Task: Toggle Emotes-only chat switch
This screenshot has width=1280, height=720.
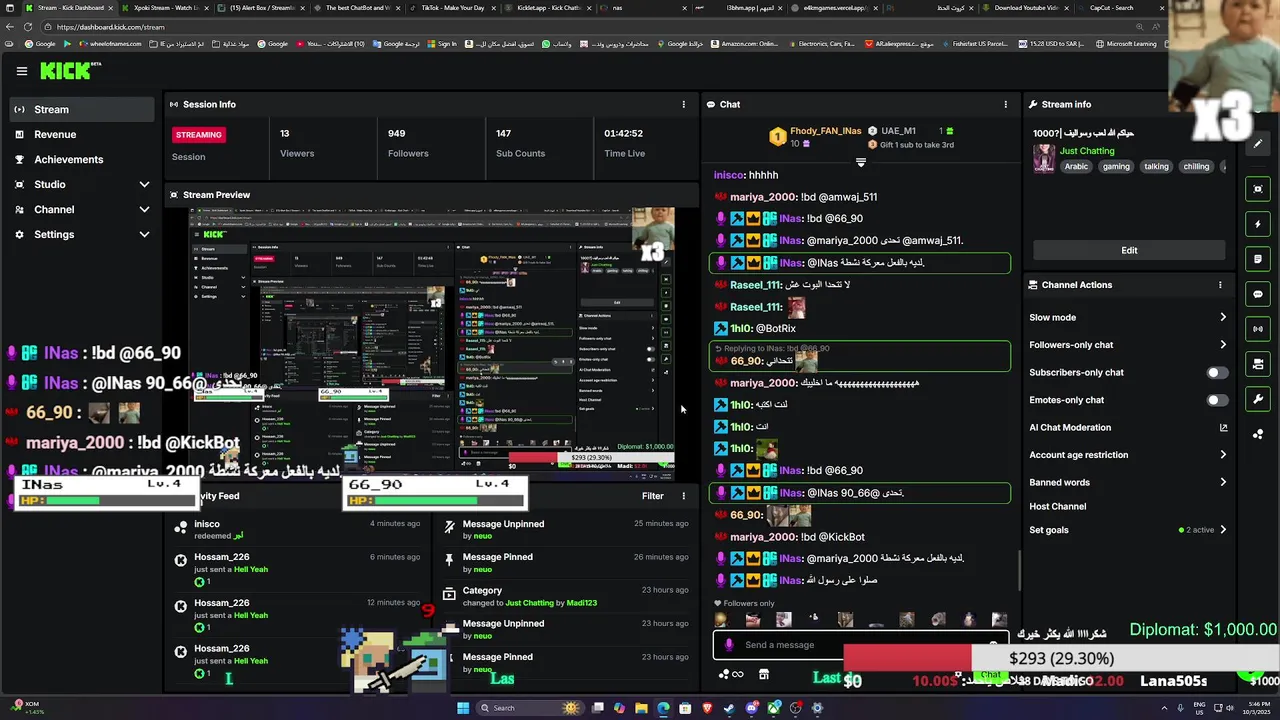Action: pyautogui.click(x=1216, y=400)
